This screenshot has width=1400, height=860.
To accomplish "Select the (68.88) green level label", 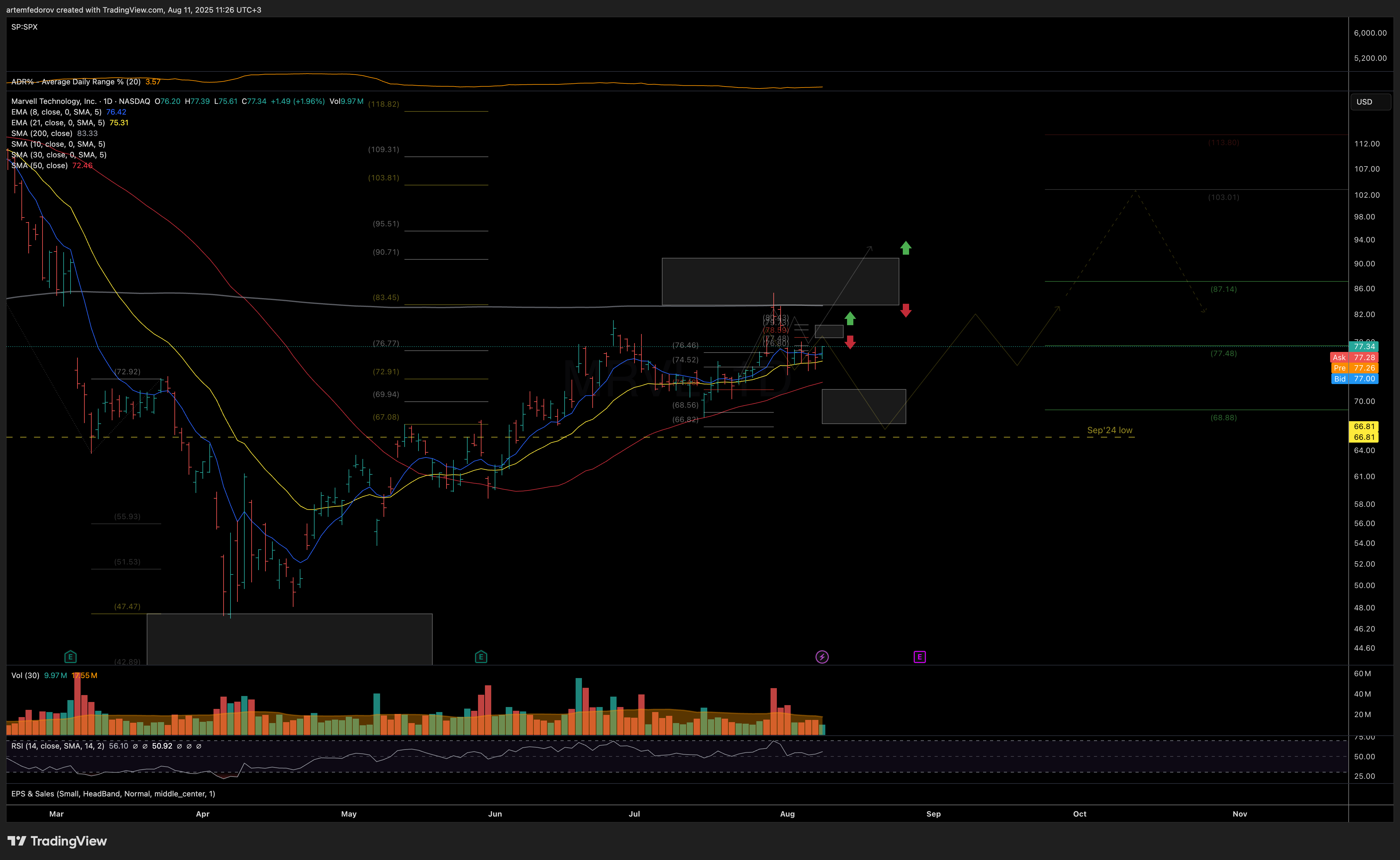I will (x=1223, y=418).
